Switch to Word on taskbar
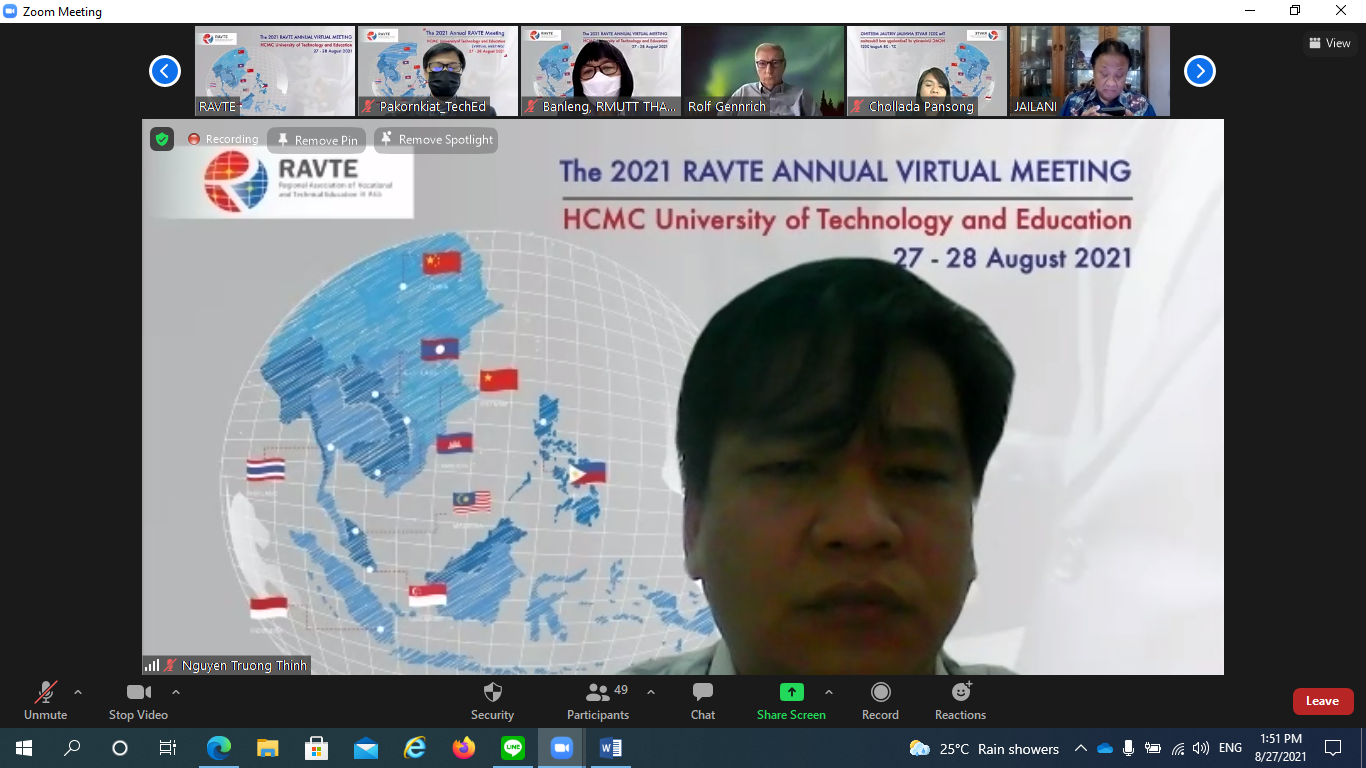The image size is (1366, 768). coord(611,748)
